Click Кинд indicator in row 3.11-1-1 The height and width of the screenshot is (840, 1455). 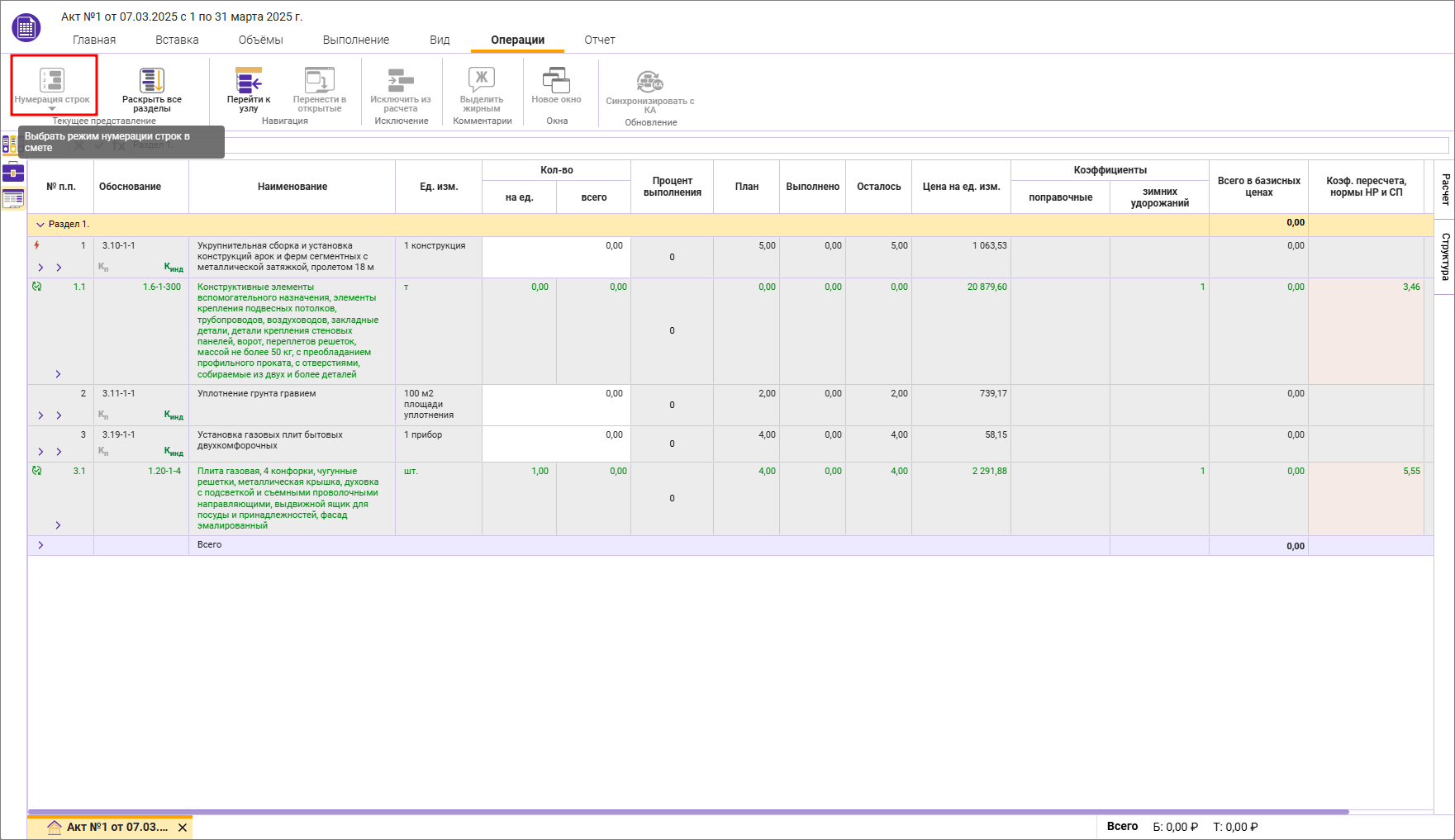click(x=174, y=415)
